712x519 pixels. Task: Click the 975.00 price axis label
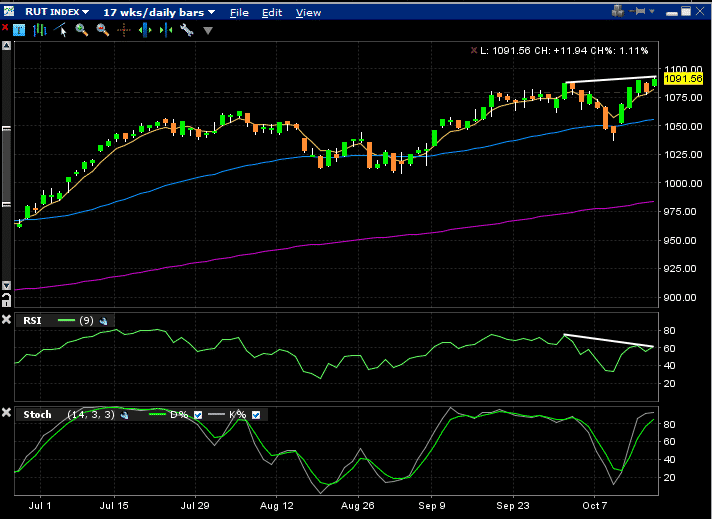tap(680, 212)
